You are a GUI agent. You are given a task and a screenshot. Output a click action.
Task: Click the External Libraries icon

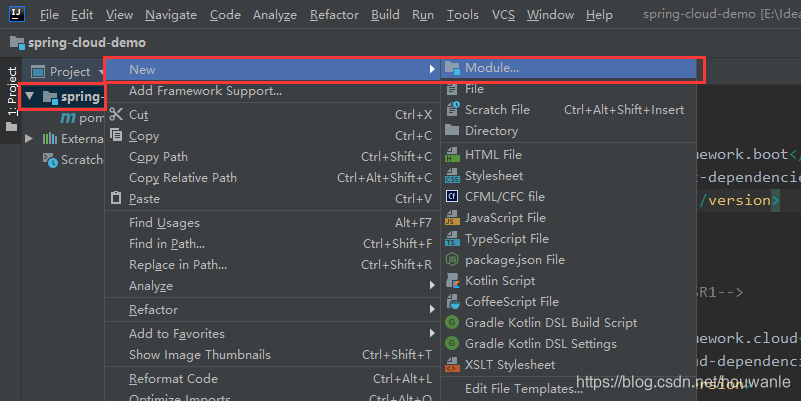point(50,138)
